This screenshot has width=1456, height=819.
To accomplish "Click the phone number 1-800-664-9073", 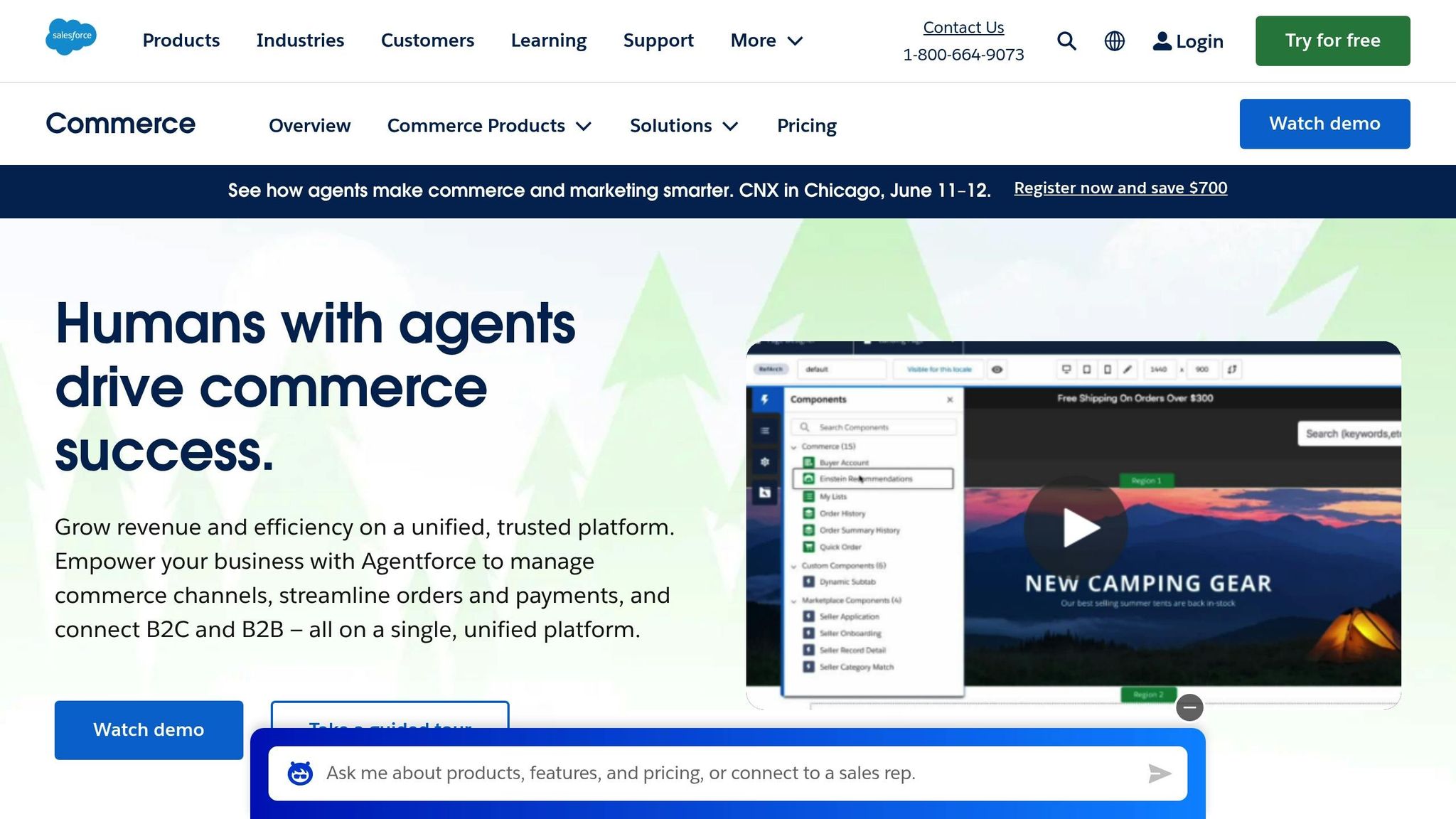I will point(963,55).
